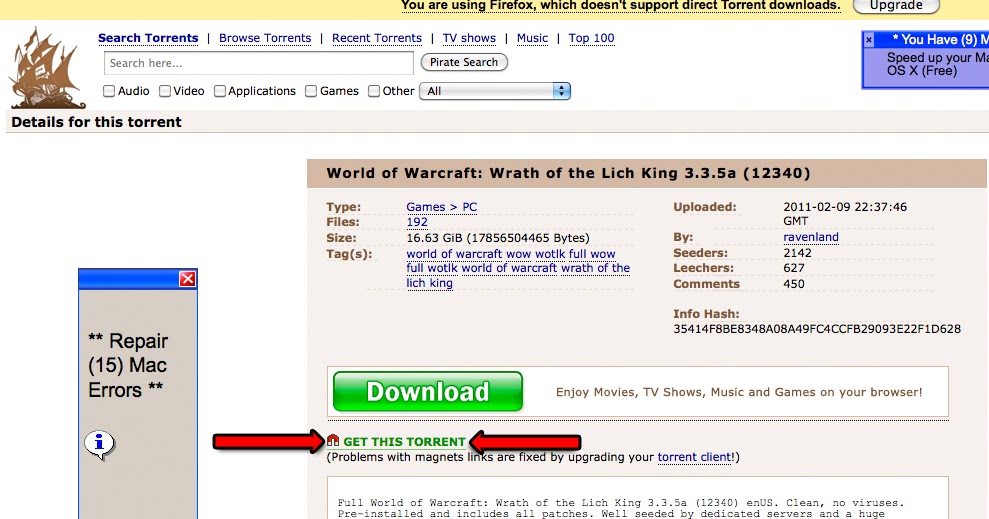Click the Repair (15) Mac Errors ad text

(128, 366)
